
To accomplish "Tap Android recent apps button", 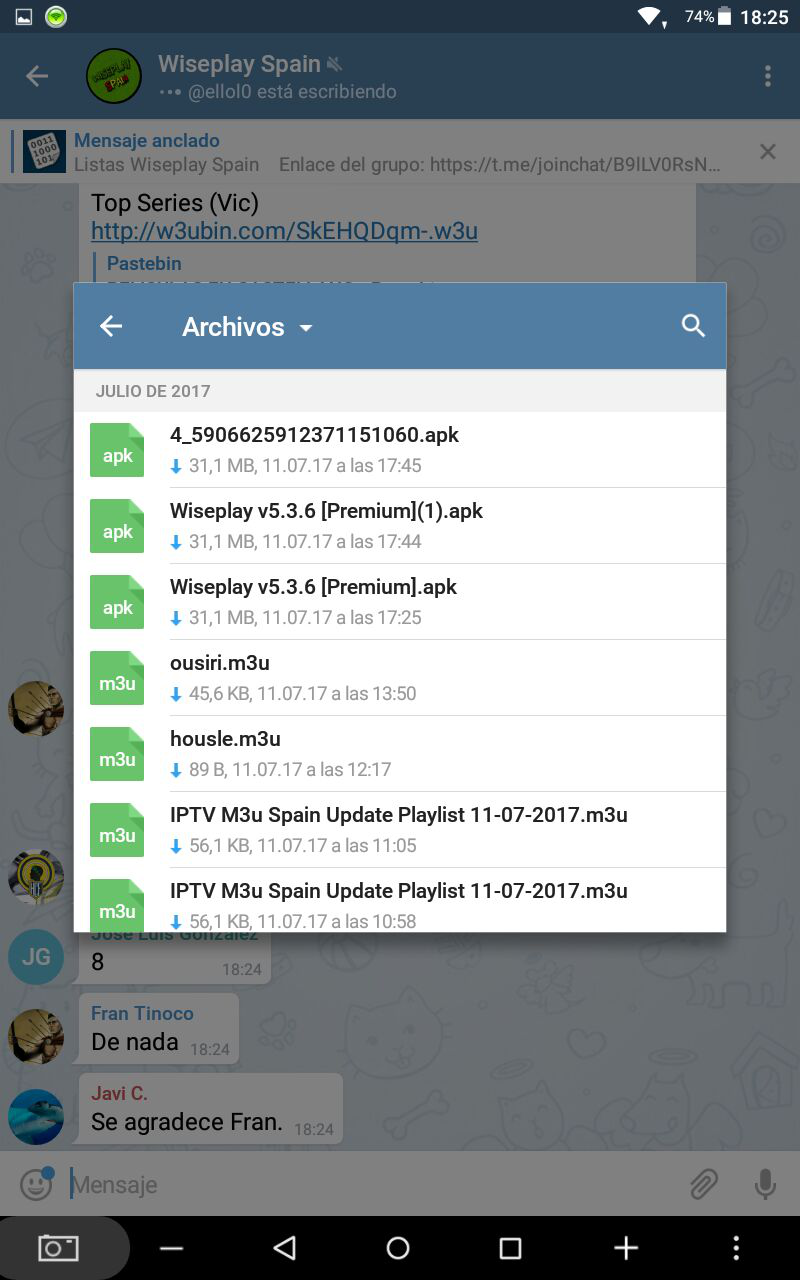I will click(x=510, y=1248).
